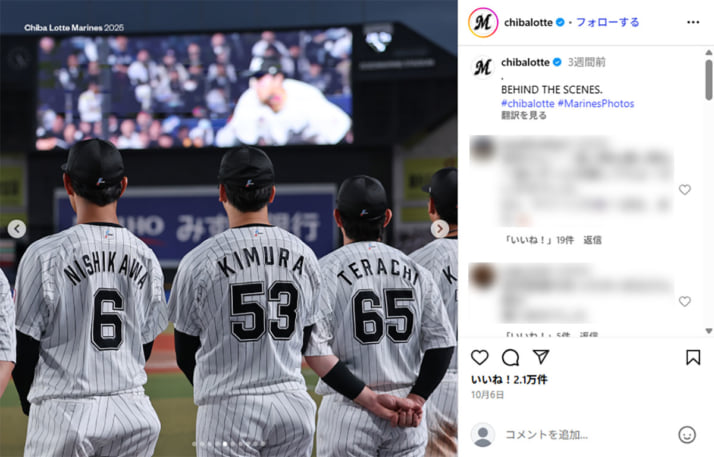Like the post with the heart icon
Image resolution: width=714 pixels, height=457 pixels.
pyautogui.click(x=479, y=358)
